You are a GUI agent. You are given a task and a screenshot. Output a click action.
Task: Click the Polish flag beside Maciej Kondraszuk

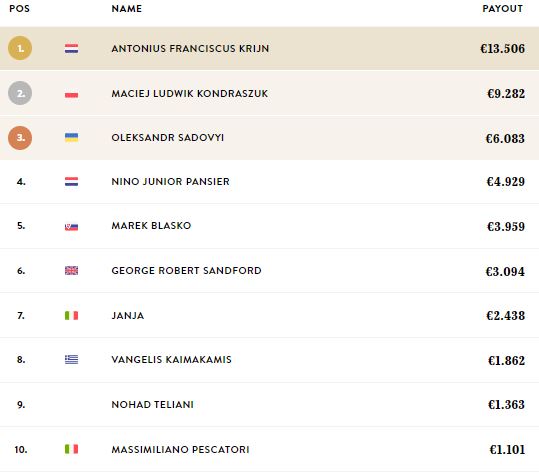(72, 94)
